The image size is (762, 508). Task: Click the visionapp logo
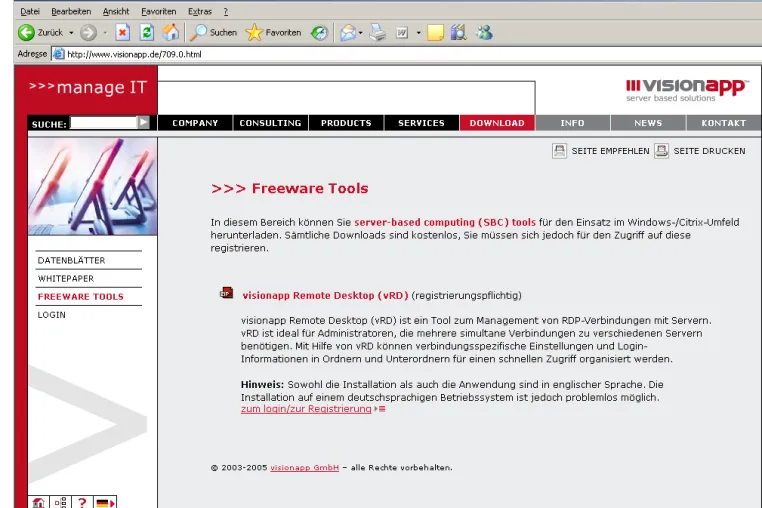tap(687, 90)
